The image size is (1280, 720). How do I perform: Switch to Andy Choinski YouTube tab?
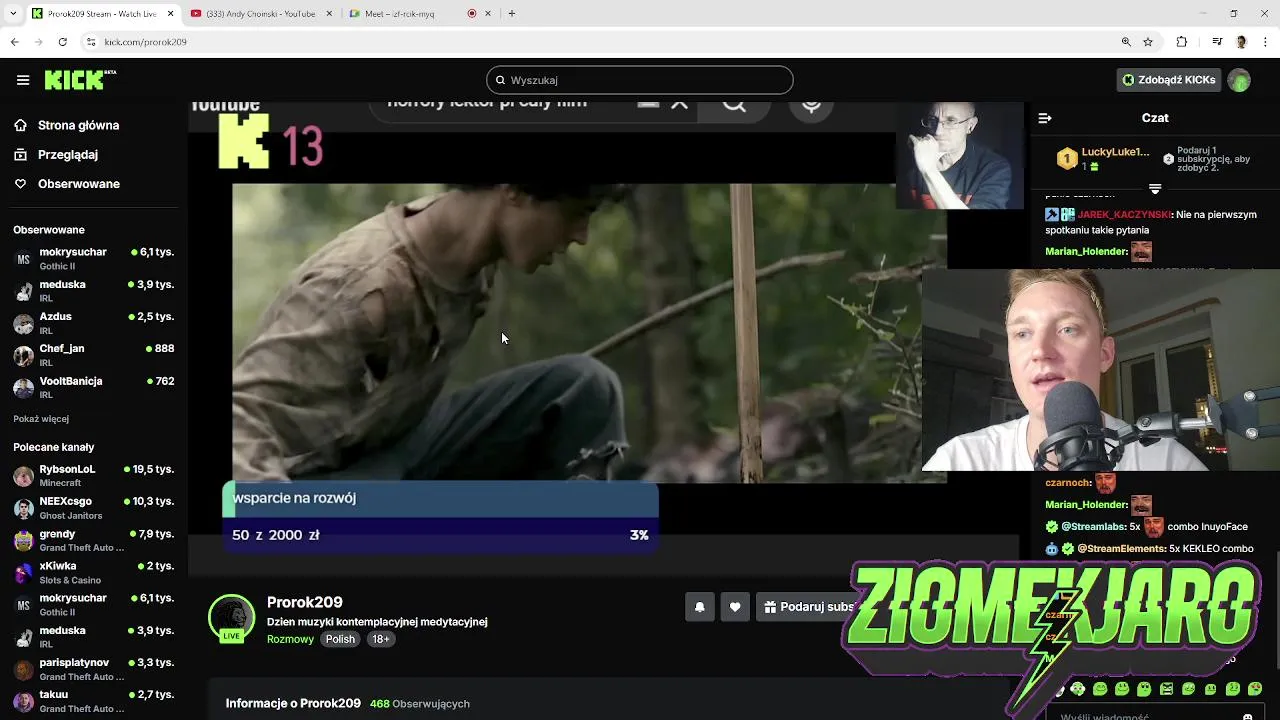click(260, 14)
